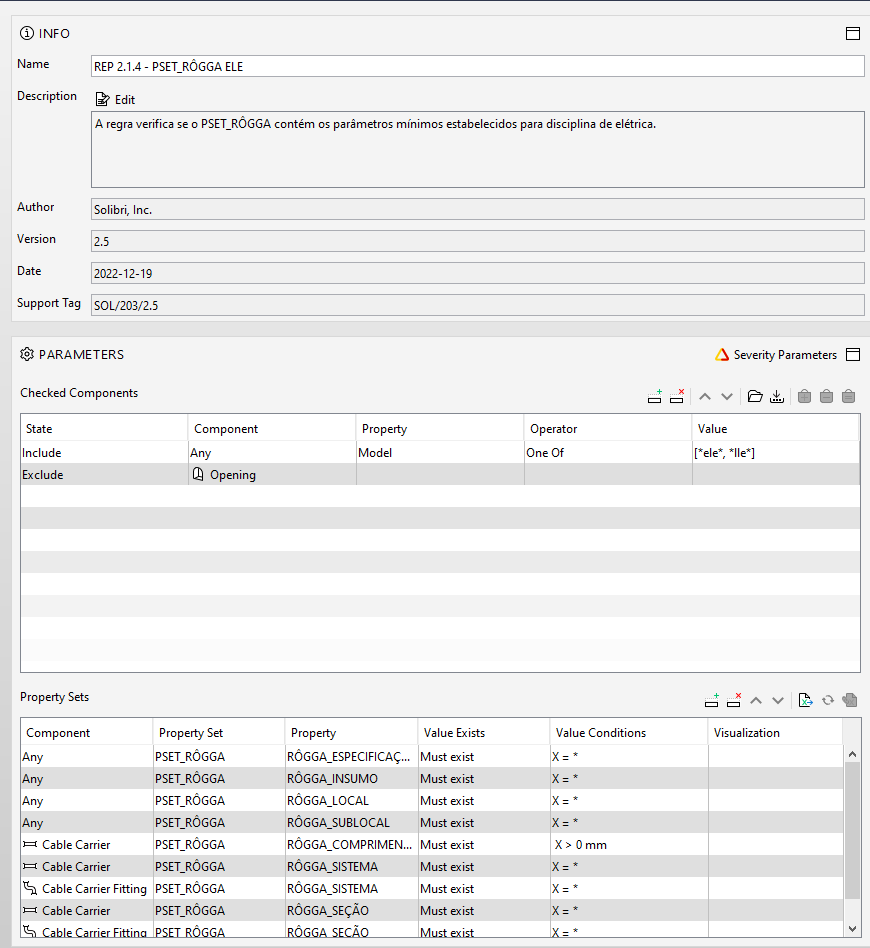Click Property Sets vertical scrollbar thumb
The width and height of the screenshot is (870, 948).
[x=852, y=831]
